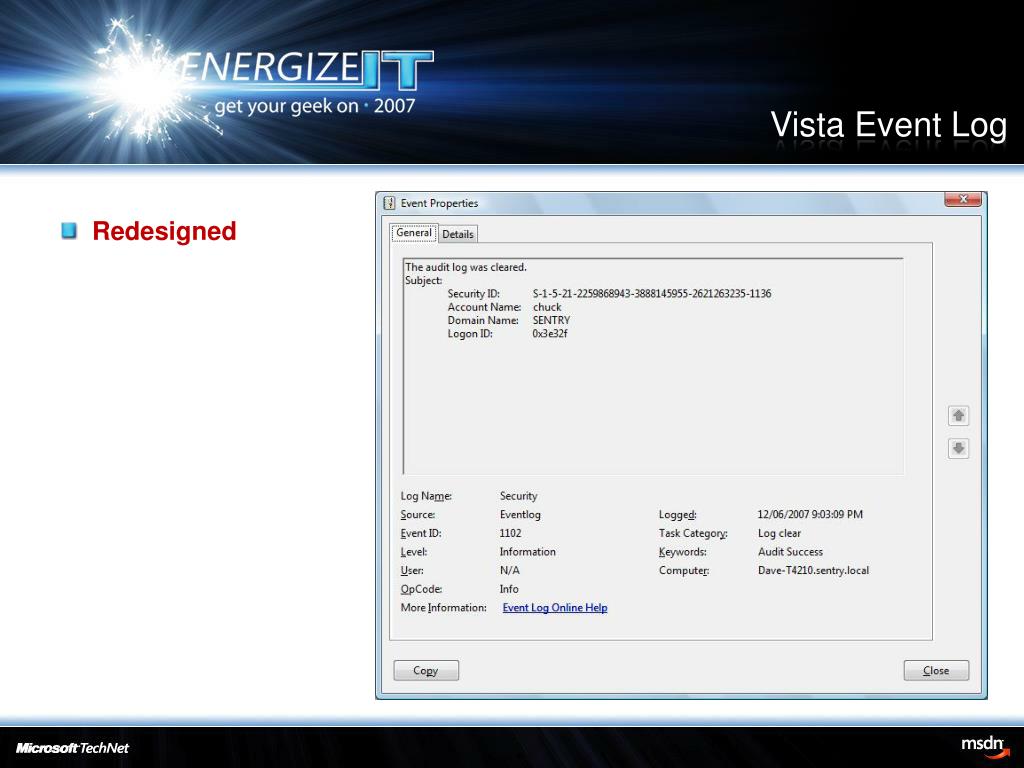Click the Copy button
Screen dimensions: 1024x768
(x=426, y=671)
